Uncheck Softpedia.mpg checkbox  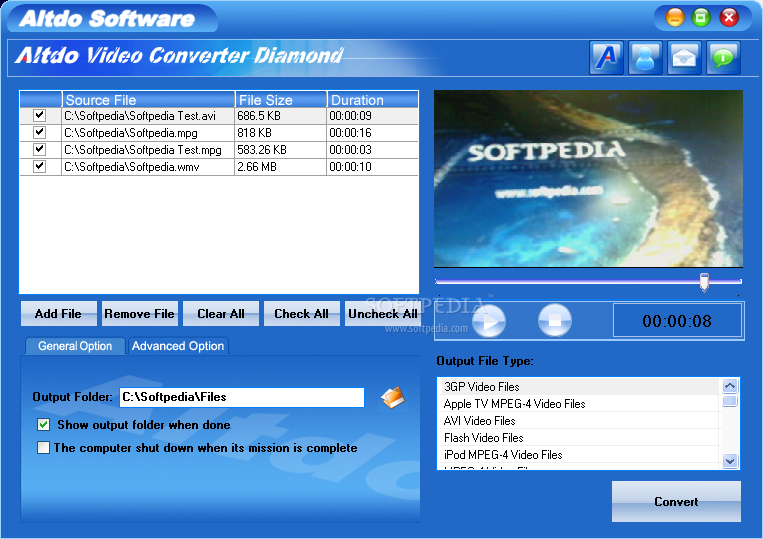point(39,132)
